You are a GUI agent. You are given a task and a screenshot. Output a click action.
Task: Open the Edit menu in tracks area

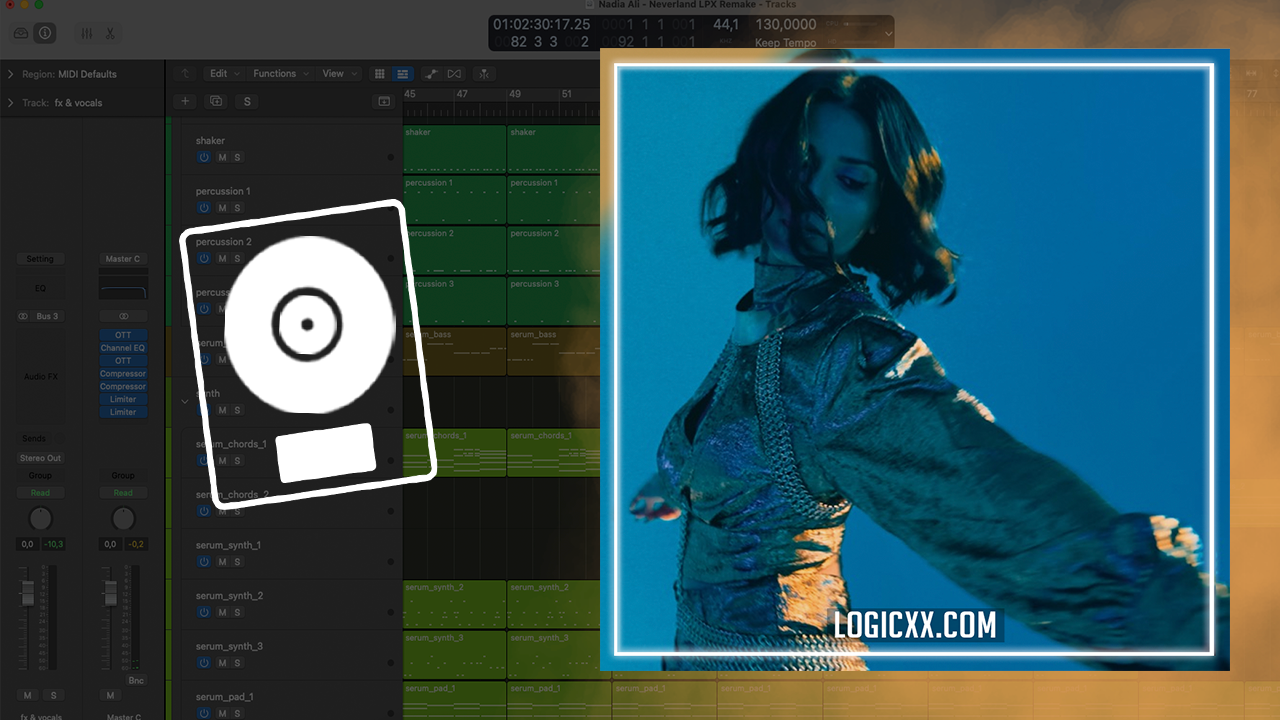(219, 73)
